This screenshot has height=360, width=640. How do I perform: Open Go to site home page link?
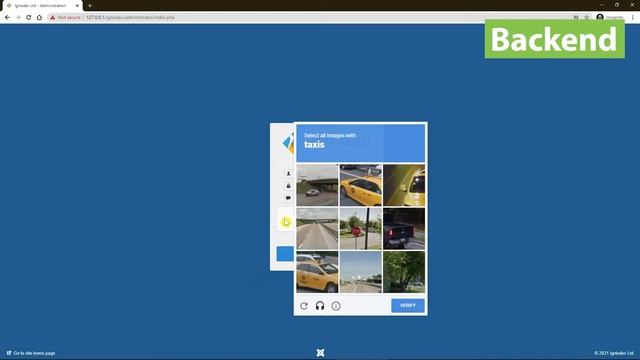31,353
